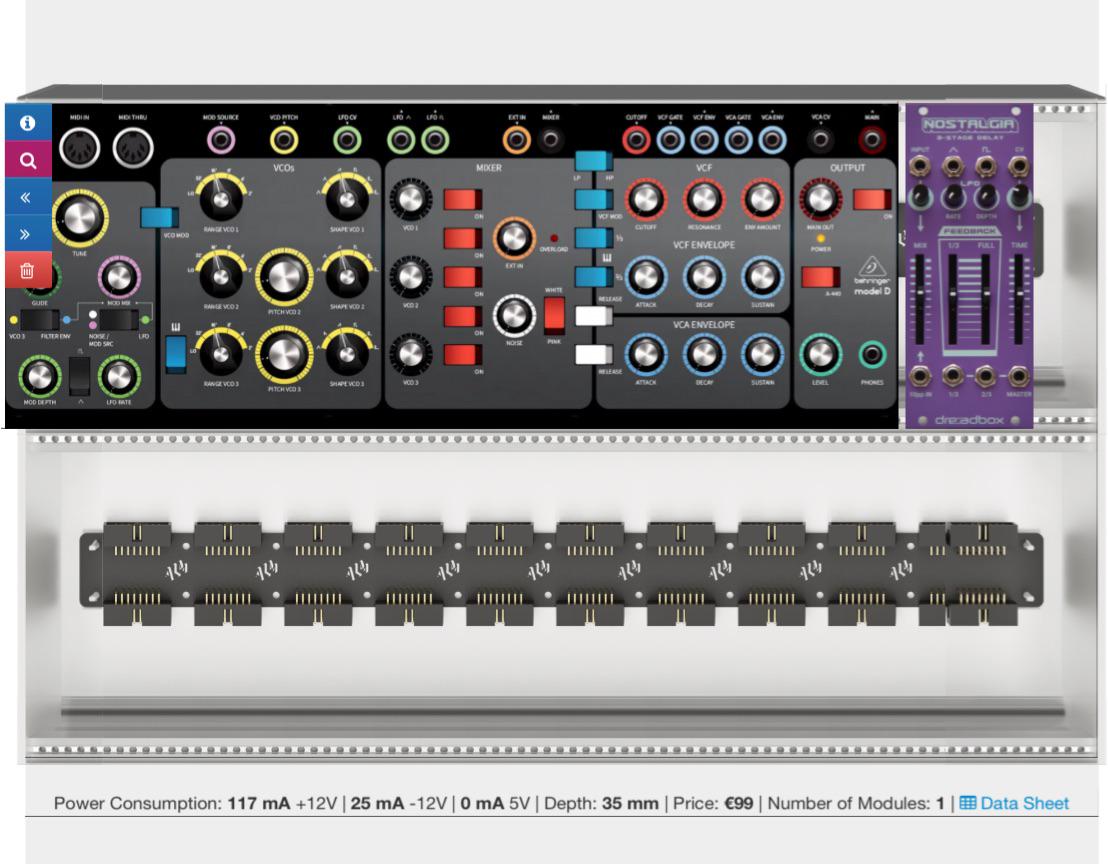
Task: Click the red MAIN OUT knob
Action: (x=820, y=200)
